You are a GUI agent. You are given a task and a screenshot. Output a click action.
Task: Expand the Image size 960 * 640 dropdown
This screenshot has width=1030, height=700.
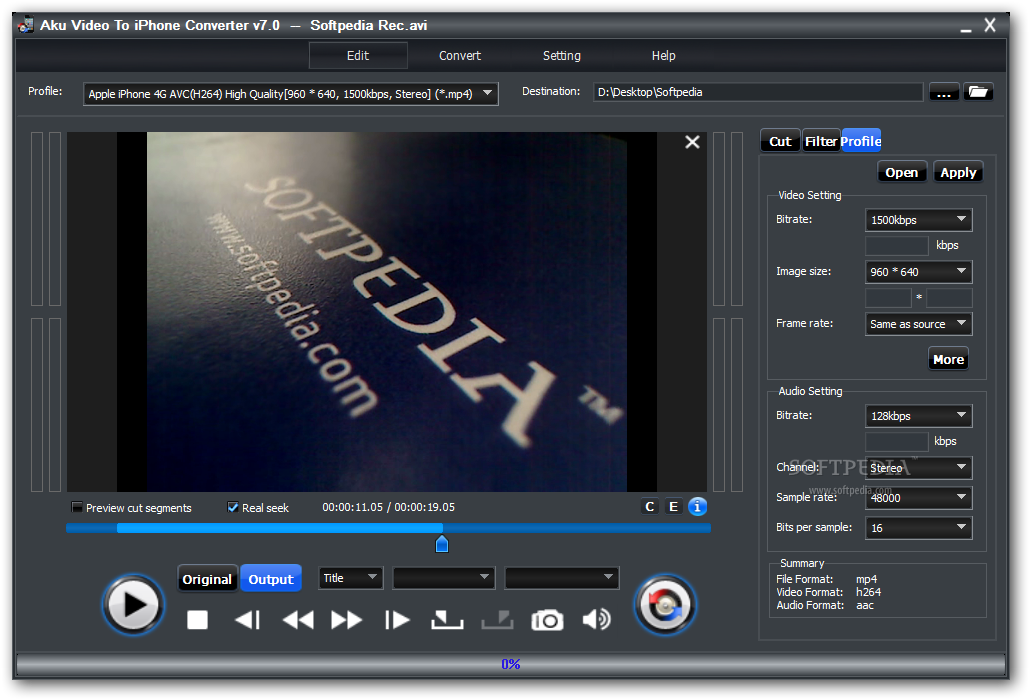(918, 272)
